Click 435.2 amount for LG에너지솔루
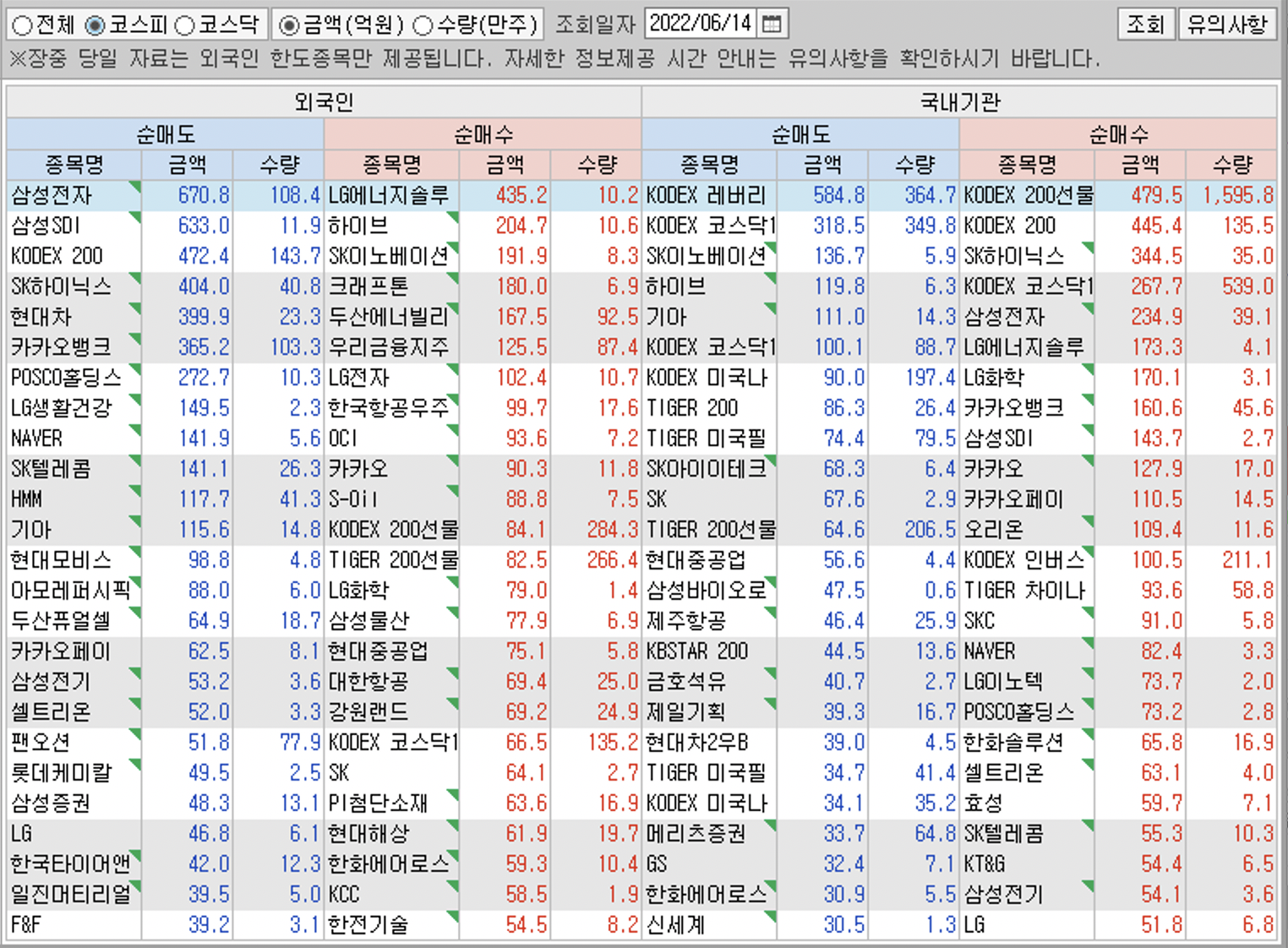Image resolution: width=1288 pixels, height=948 pixels. click(x=521, y=195)
